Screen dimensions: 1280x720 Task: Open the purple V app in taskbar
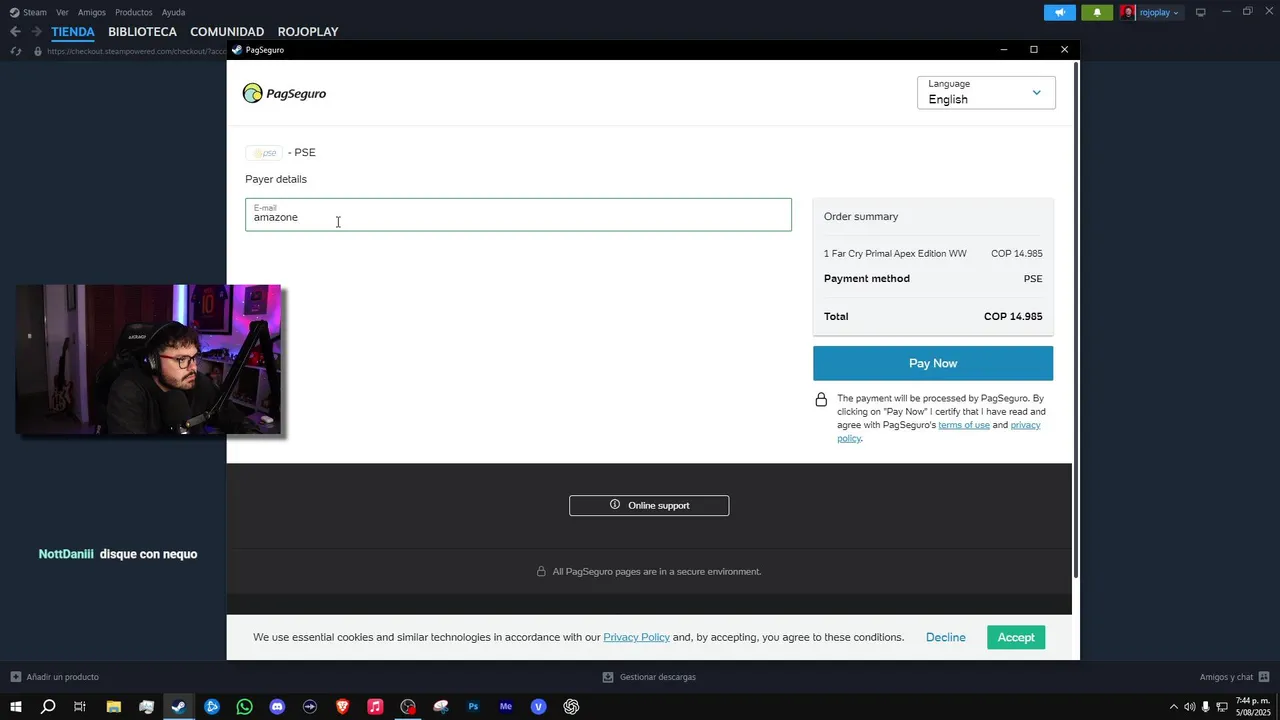click(538, 707)
